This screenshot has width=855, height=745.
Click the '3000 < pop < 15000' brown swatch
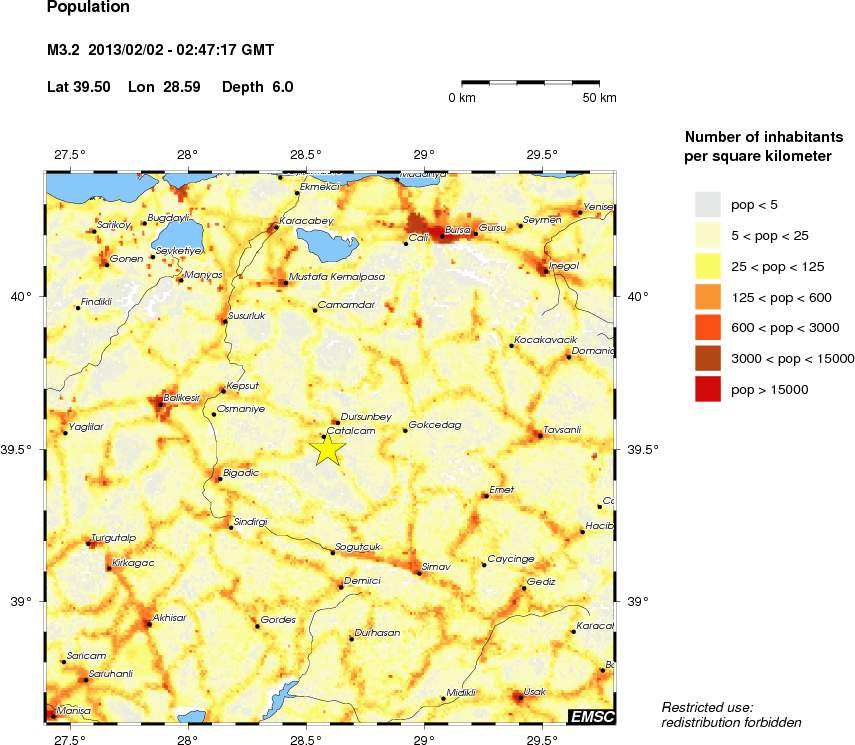point(708,358)
